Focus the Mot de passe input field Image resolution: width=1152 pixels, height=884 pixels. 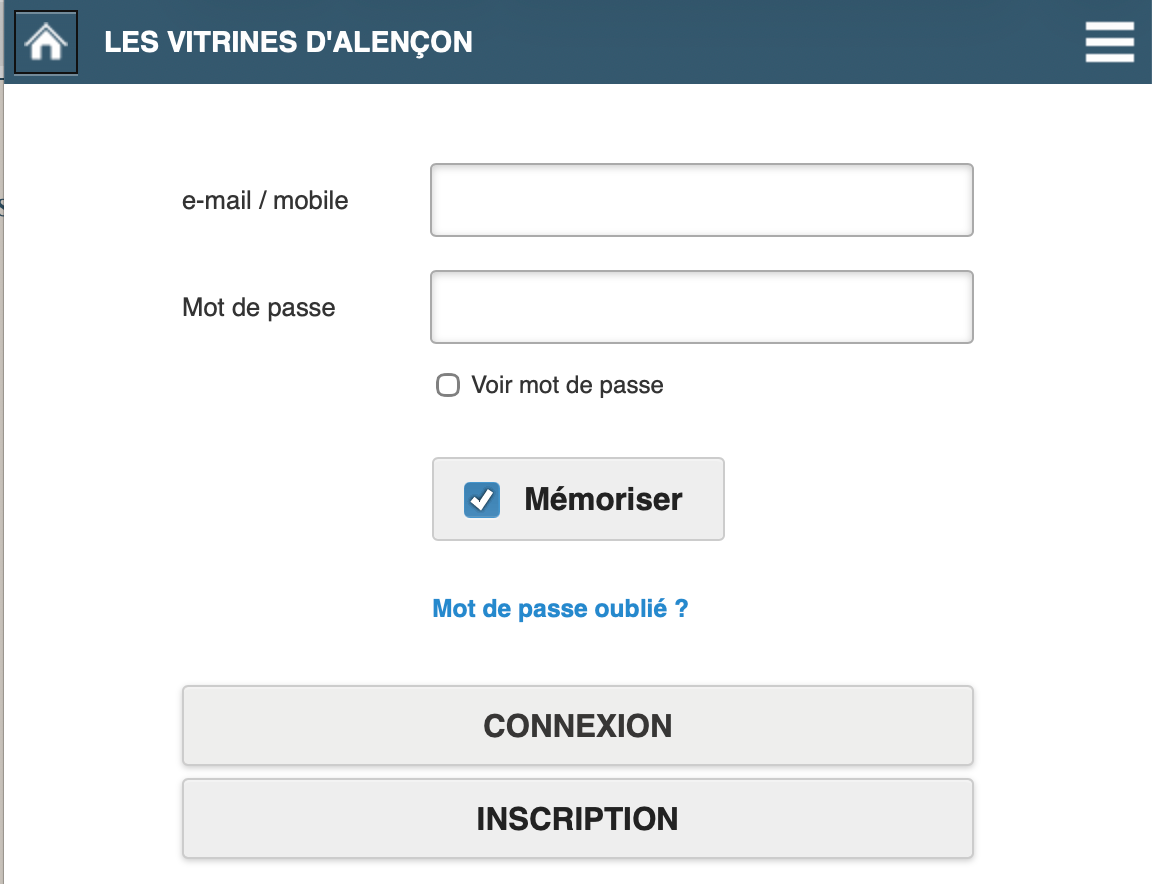click(701, 307)
